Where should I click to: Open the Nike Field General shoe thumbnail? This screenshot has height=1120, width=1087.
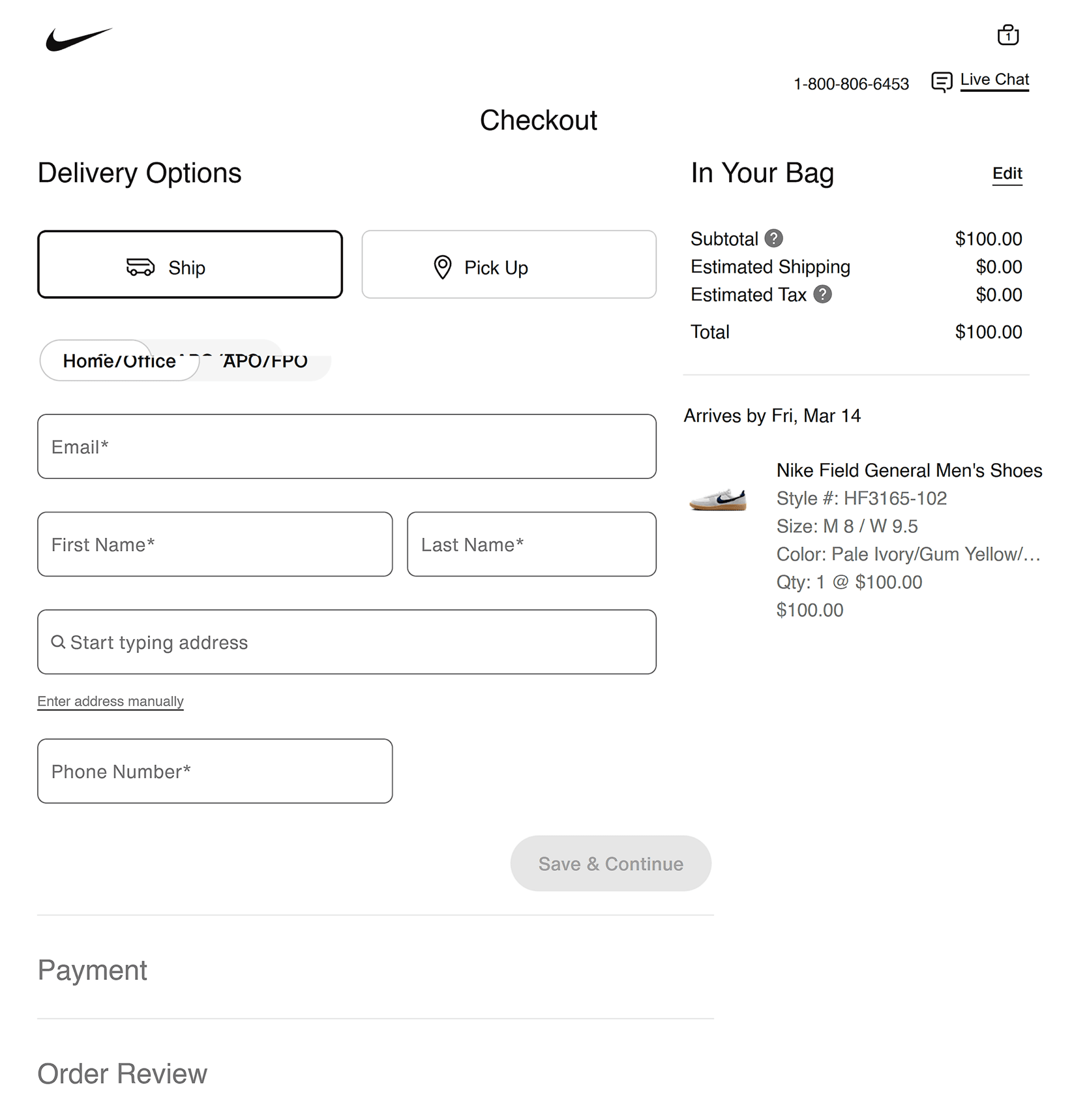pos(717,499)
